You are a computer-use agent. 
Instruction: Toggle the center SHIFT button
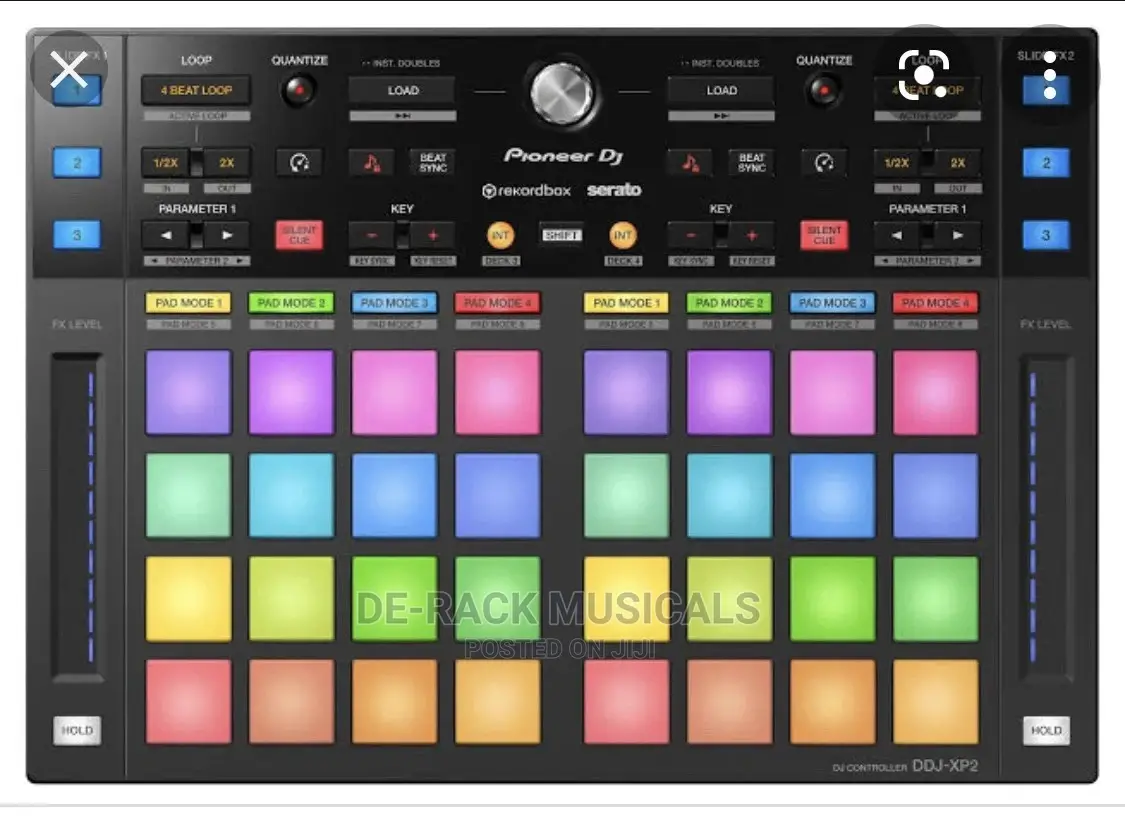click(561, 235)
